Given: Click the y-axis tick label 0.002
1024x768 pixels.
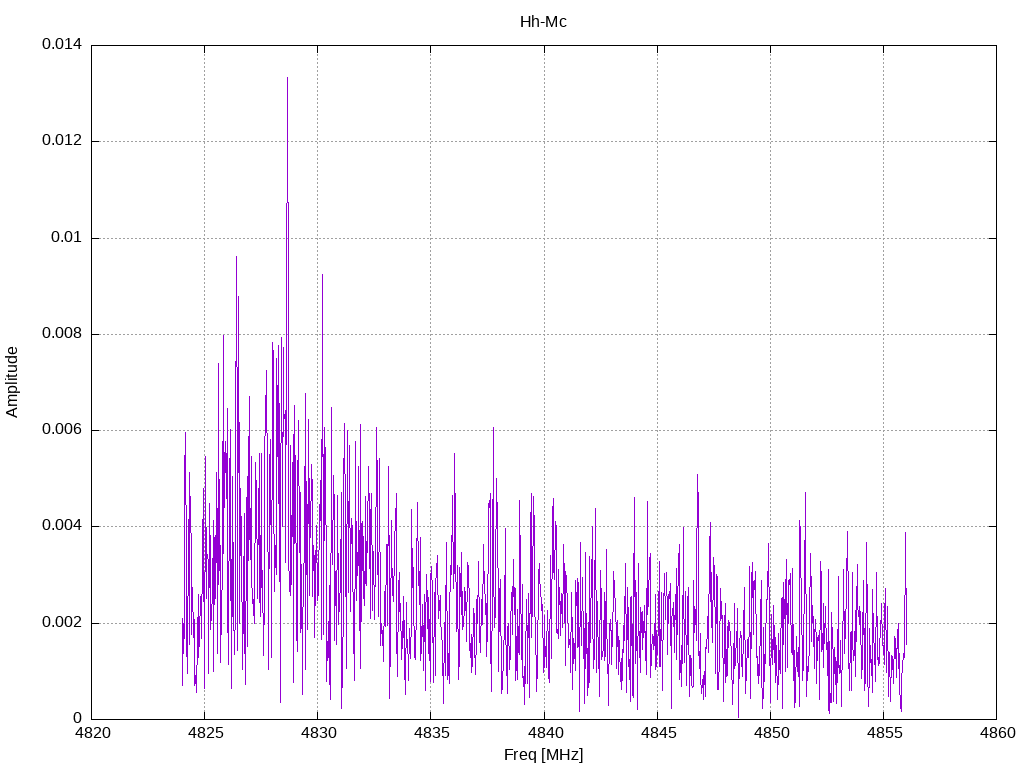Looking at the screenshot, I should 62,622.
